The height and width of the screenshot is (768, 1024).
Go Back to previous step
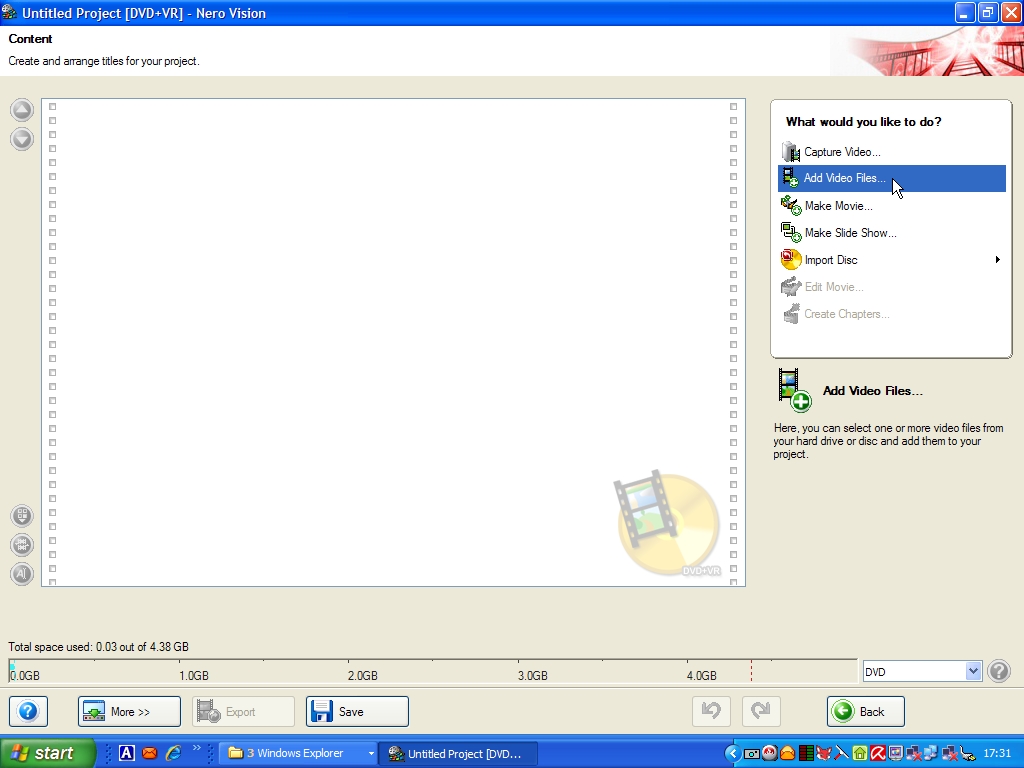point(865,712)
